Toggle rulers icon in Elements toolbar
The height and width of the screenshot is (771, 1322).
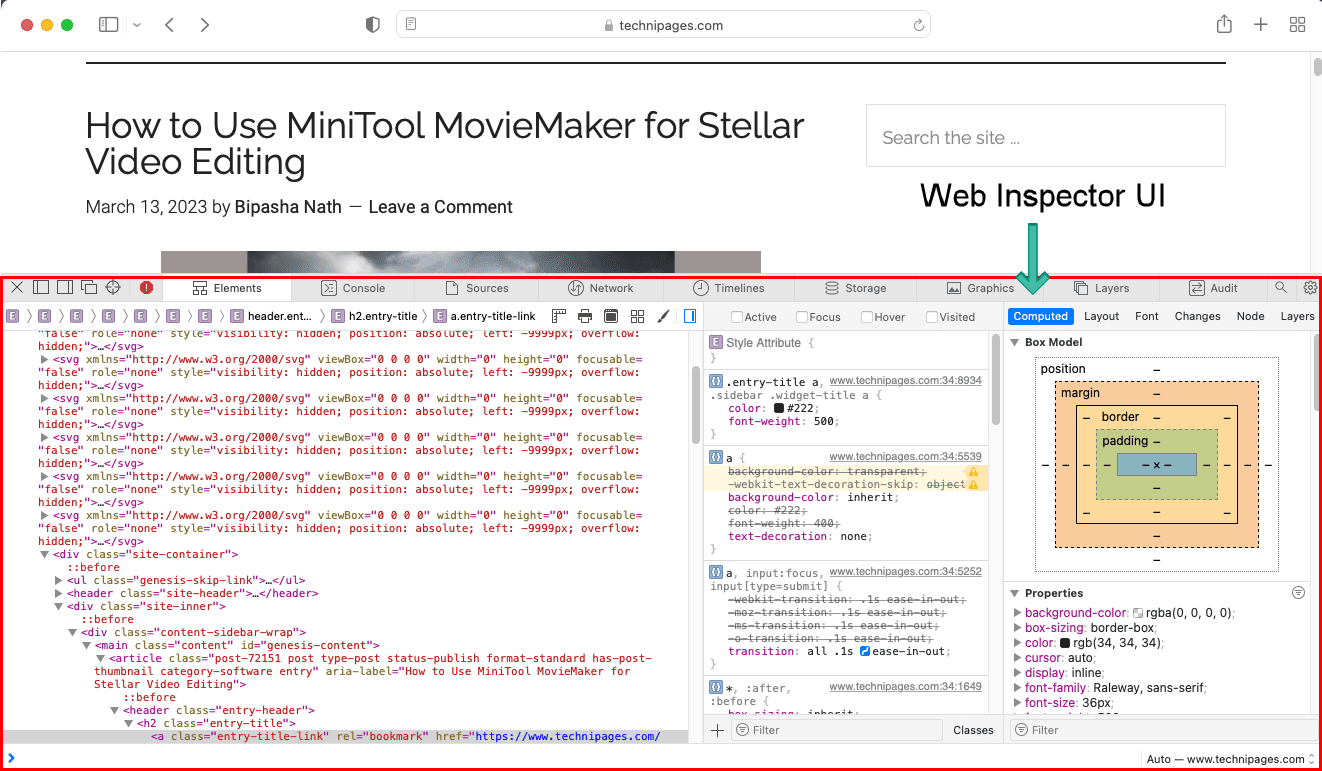tap(559, 316)
